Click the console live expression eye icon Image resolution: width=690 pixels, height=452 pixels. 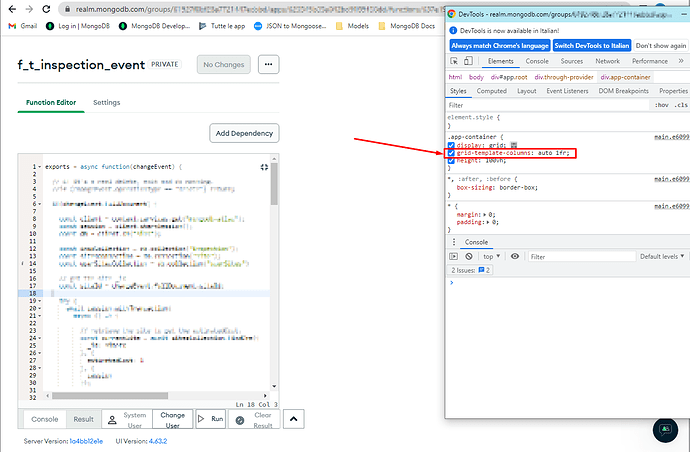pos(515,257)
